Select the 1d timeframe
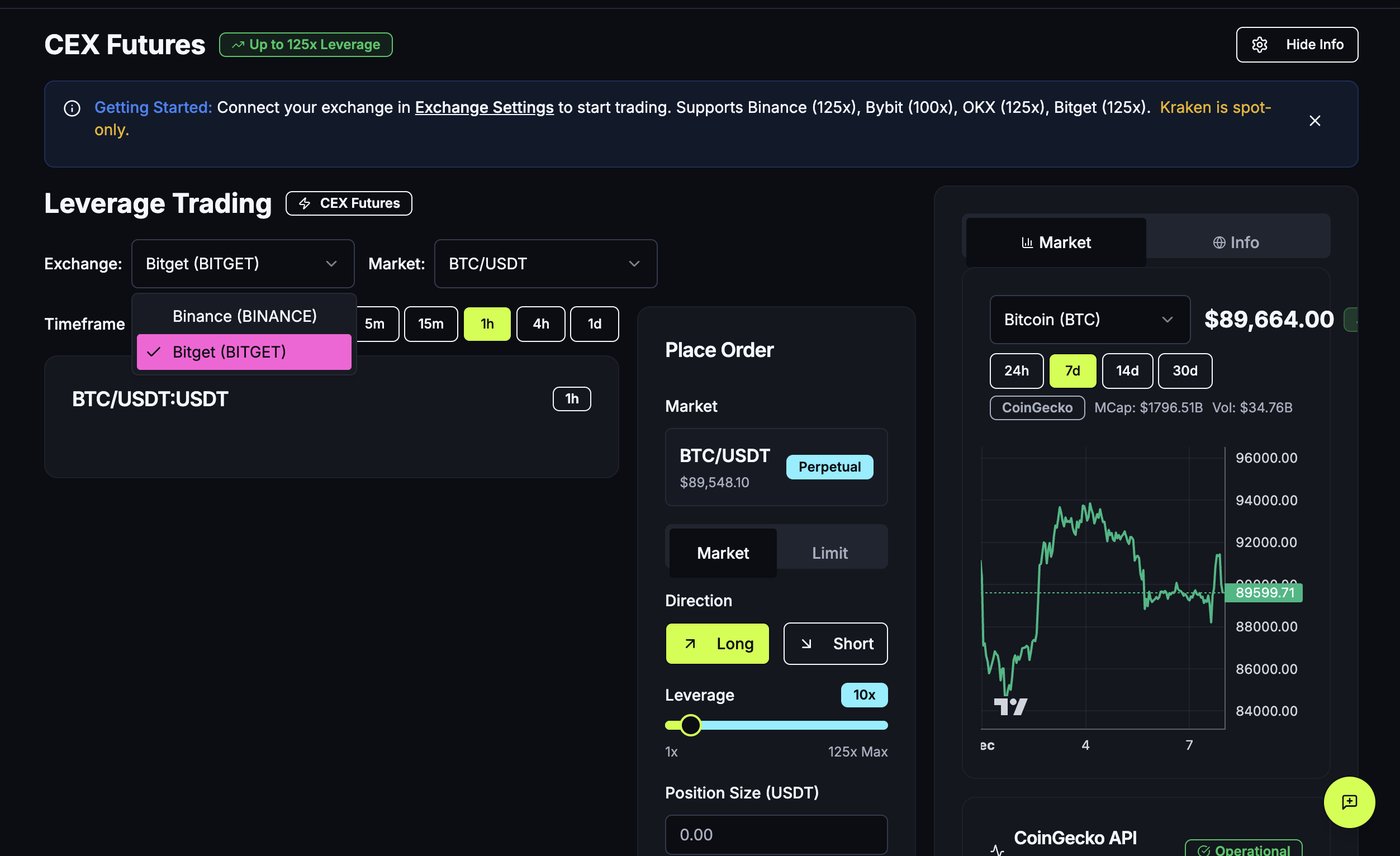The image size is (1400, 856). [595, 324]
